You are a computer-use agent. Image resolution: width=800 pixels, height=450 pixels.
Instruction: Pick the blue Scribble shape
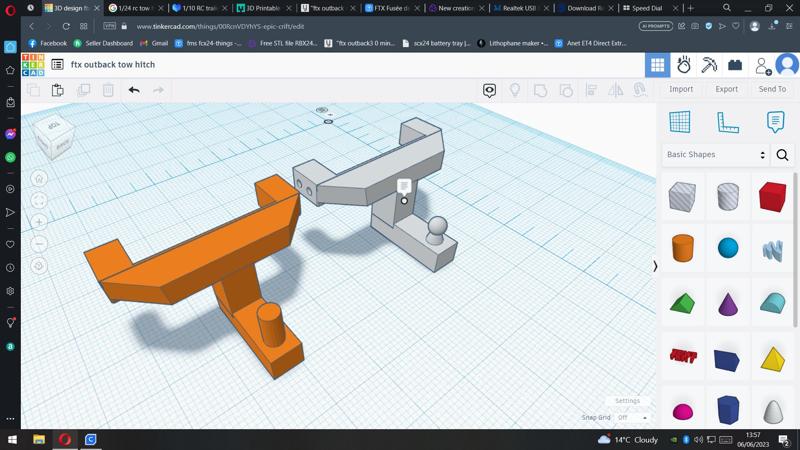772,251
